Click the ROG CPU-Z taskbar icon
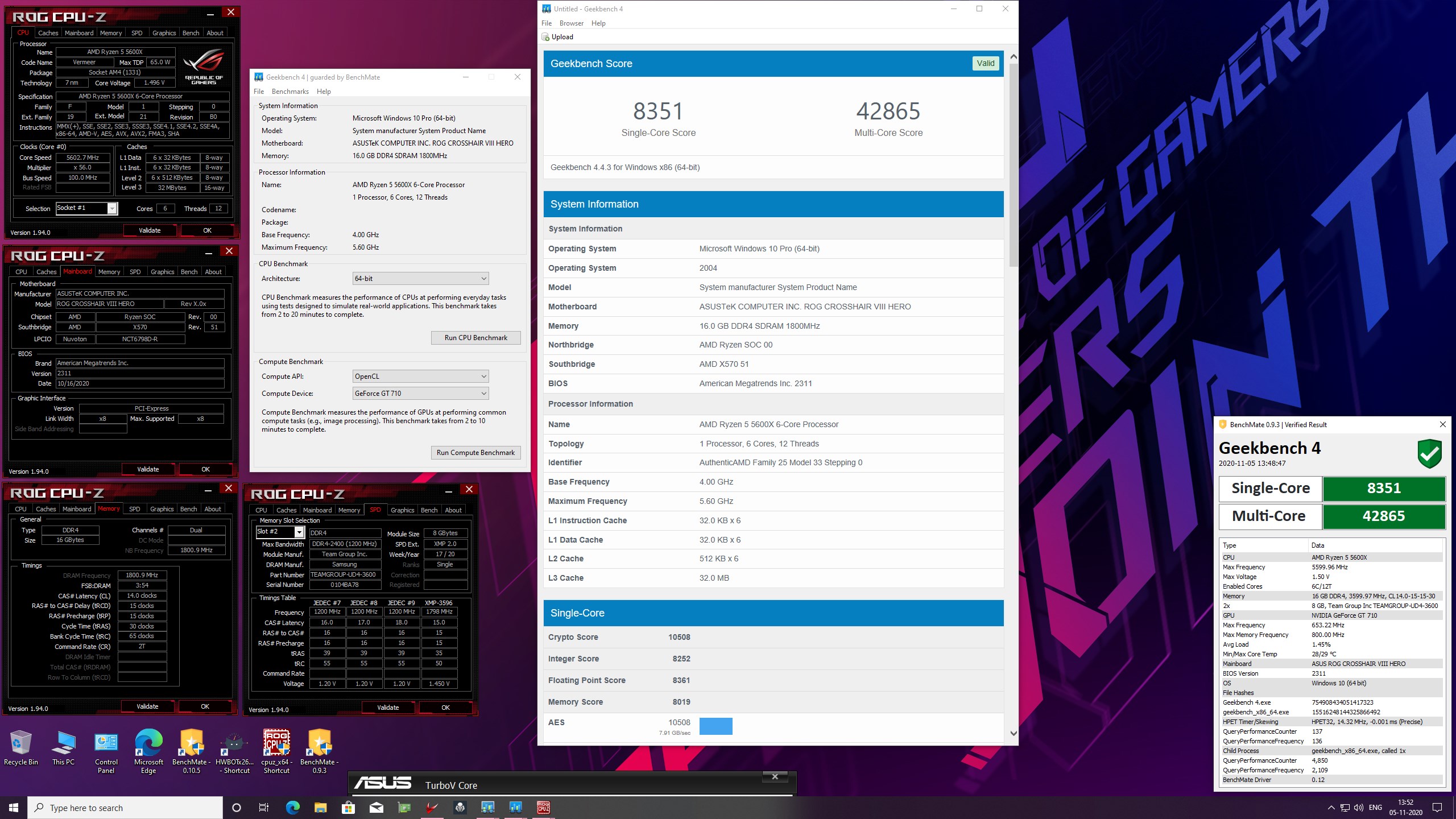 point(544,808)
